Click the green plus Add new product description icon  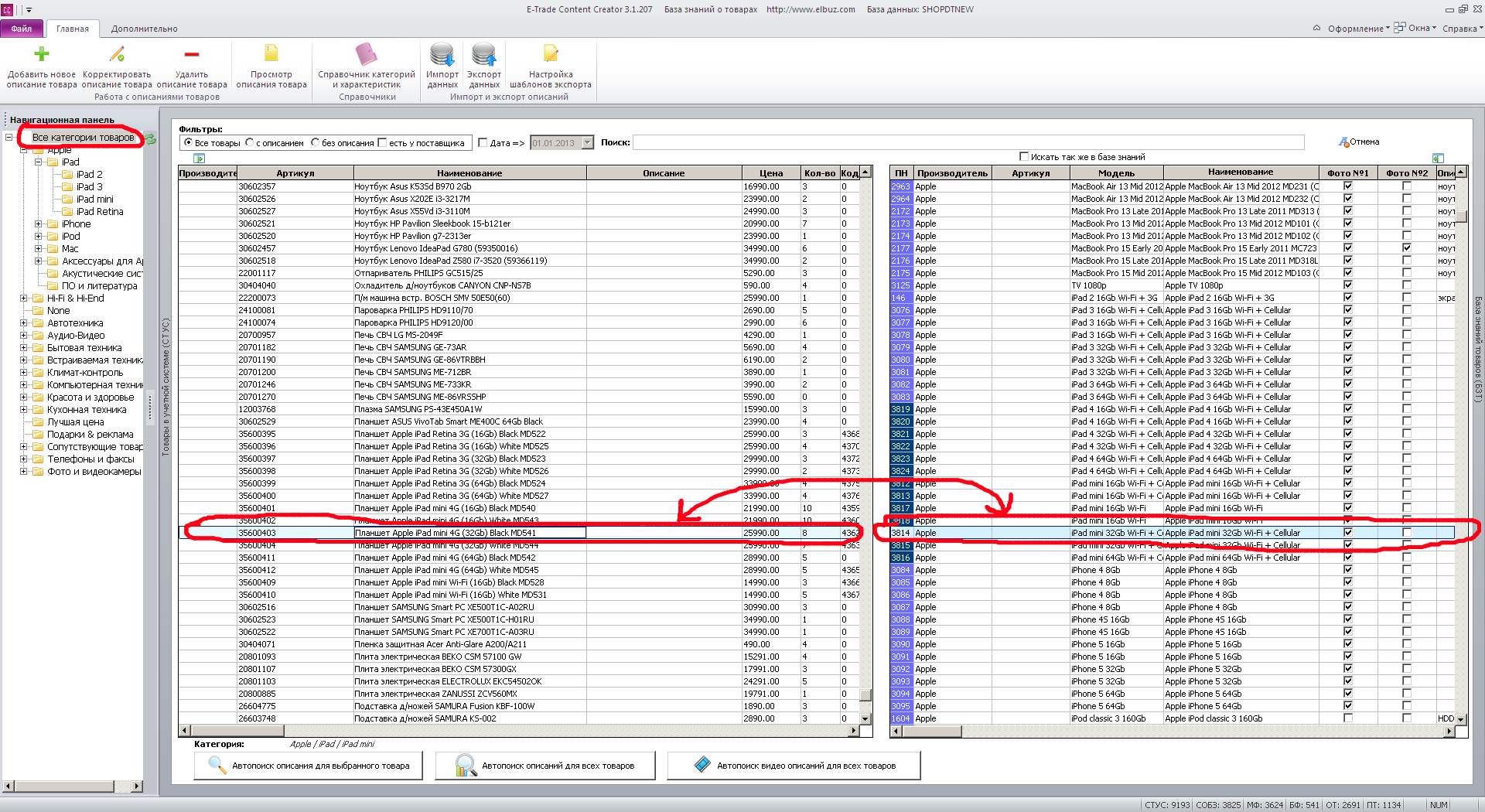pos(42,53)
